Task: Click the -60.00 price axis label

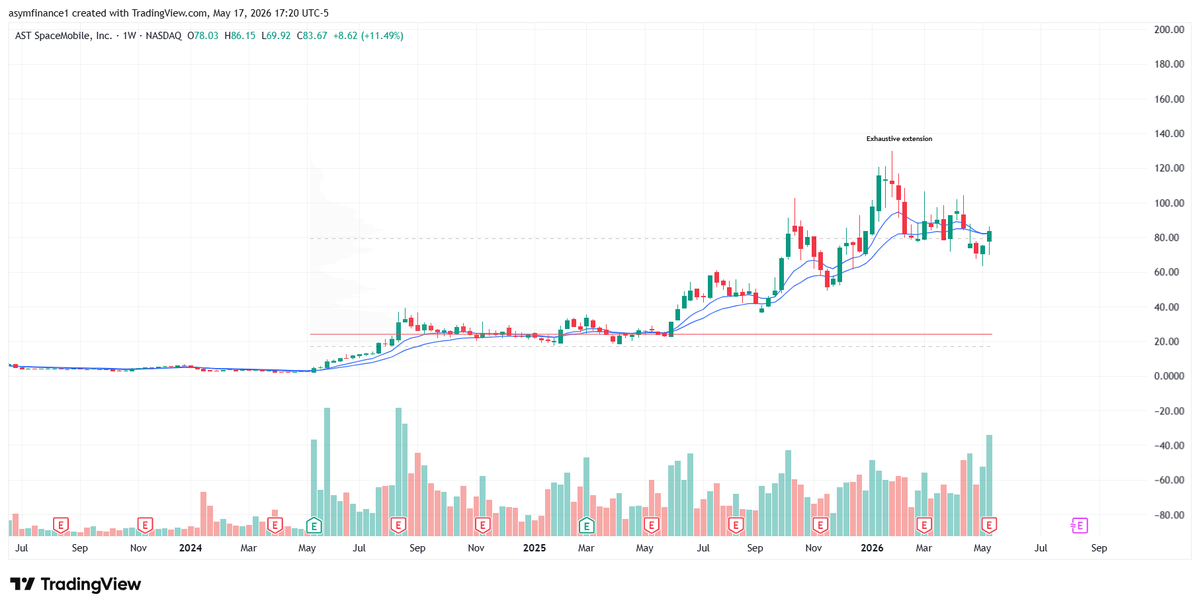Action: point(1168,480)
